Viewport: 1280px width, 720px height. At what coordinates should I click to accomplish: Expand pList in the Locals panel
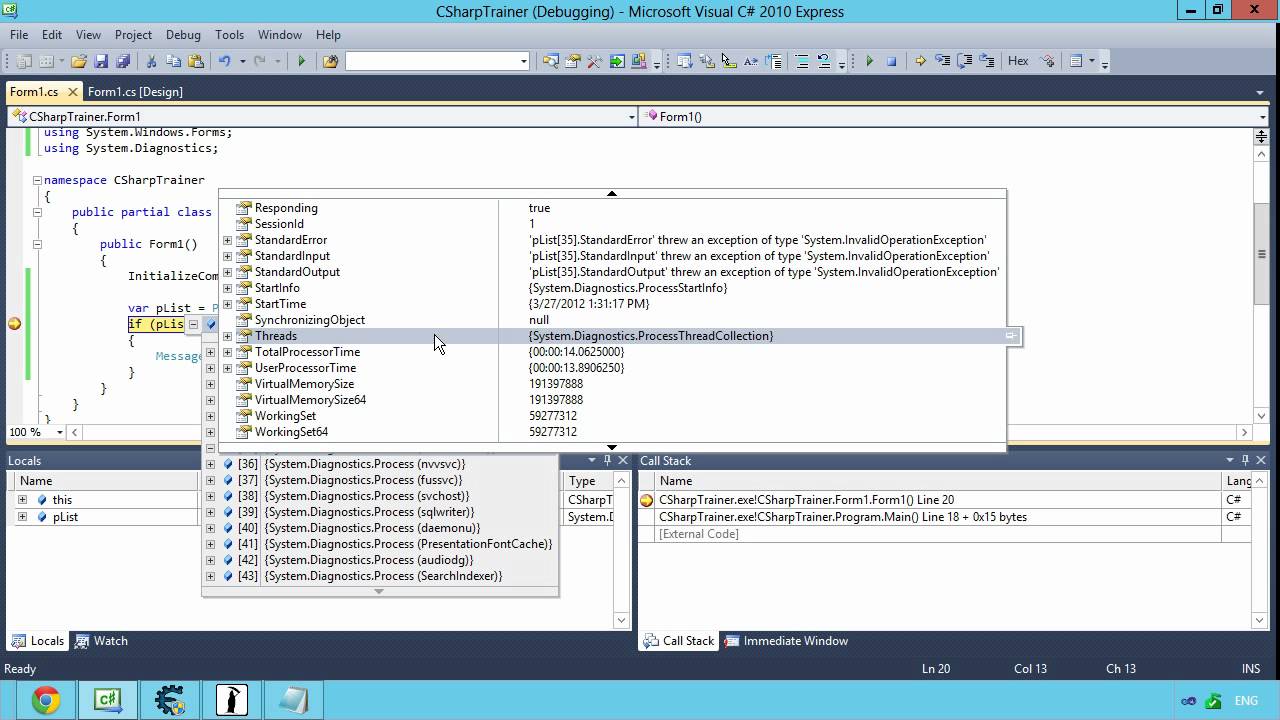(22, 517)
